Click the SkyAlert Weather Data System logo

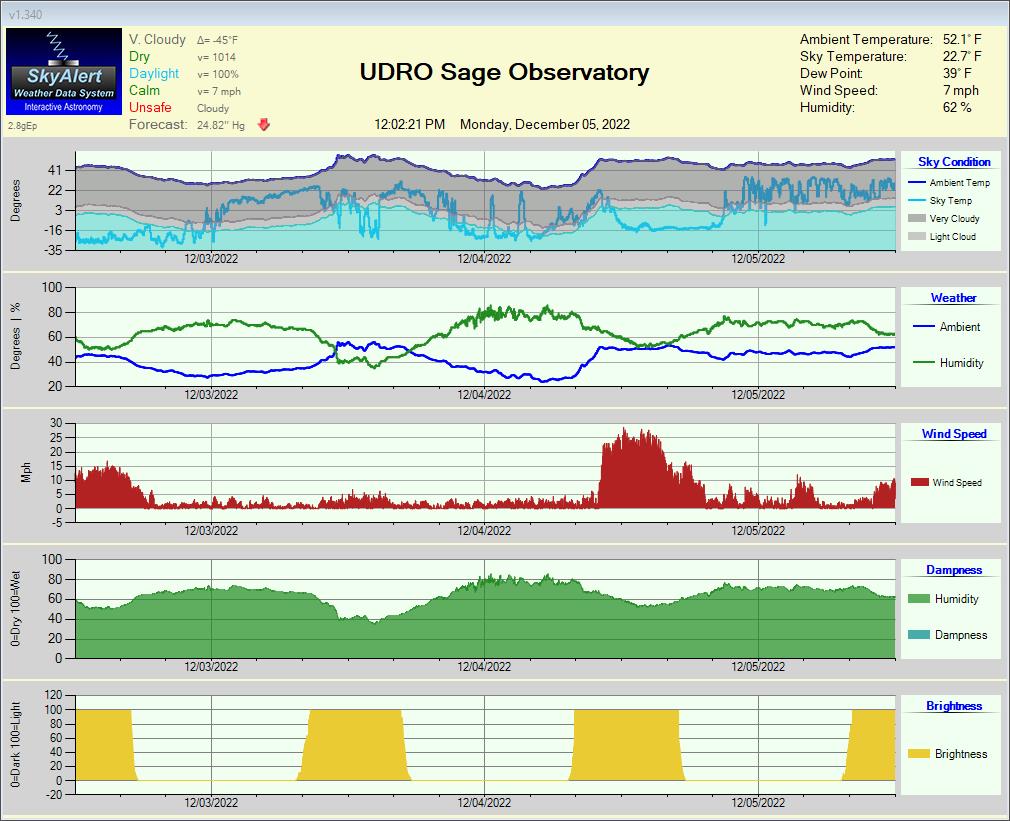tap(63, 71)
